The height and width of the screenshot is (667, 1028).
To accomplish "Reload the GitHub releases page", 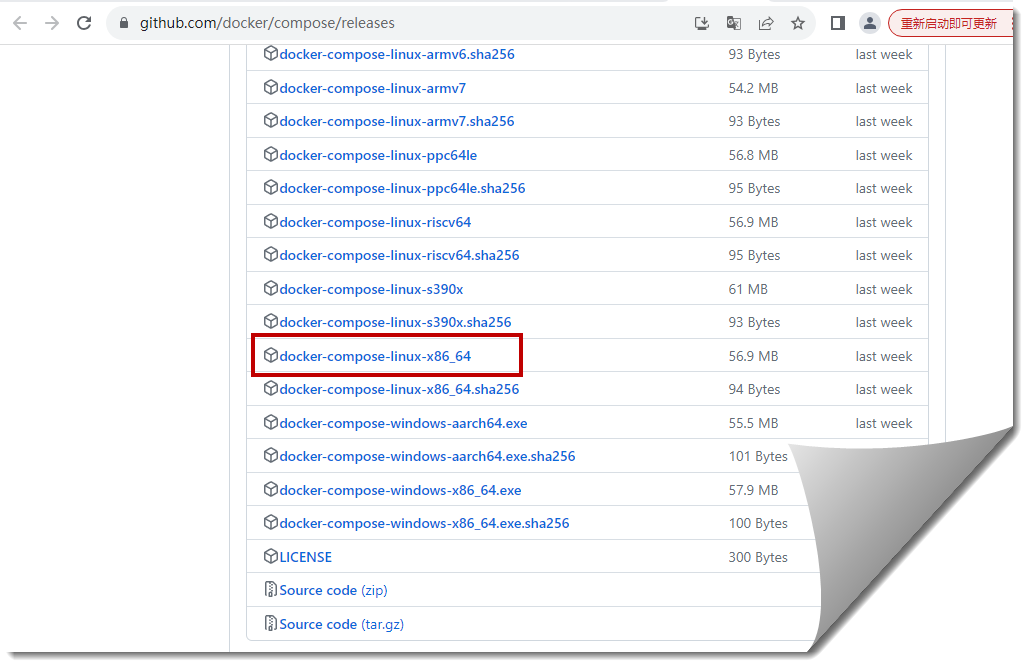I will pos(84,24).
